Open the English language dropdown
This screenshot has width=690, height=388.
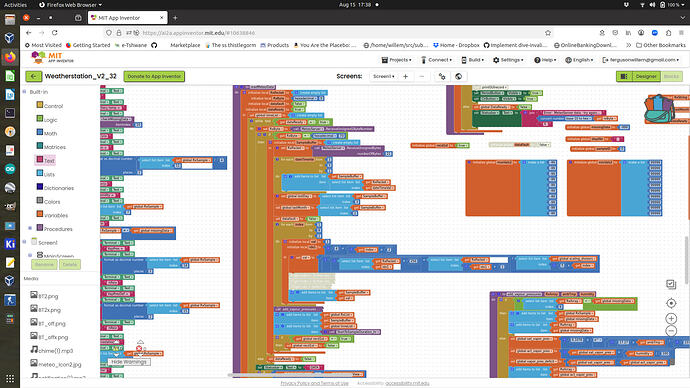click(x=579, y=60)
